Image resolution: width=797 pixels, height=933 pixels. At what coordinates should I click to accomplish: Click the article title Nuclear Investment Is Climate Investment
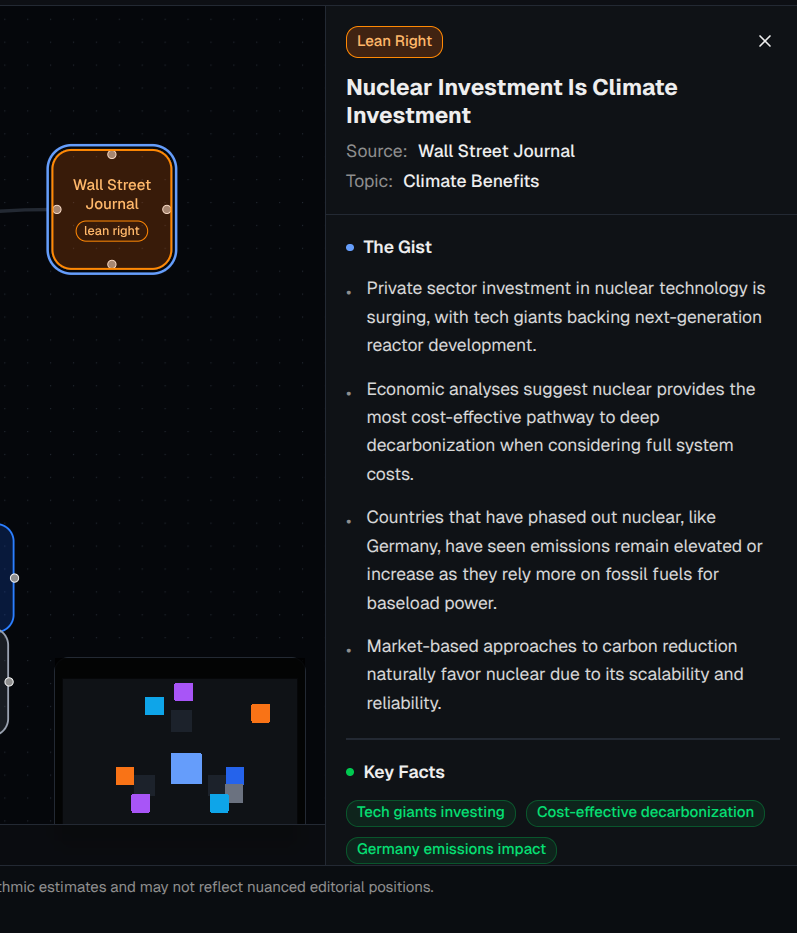512,101
